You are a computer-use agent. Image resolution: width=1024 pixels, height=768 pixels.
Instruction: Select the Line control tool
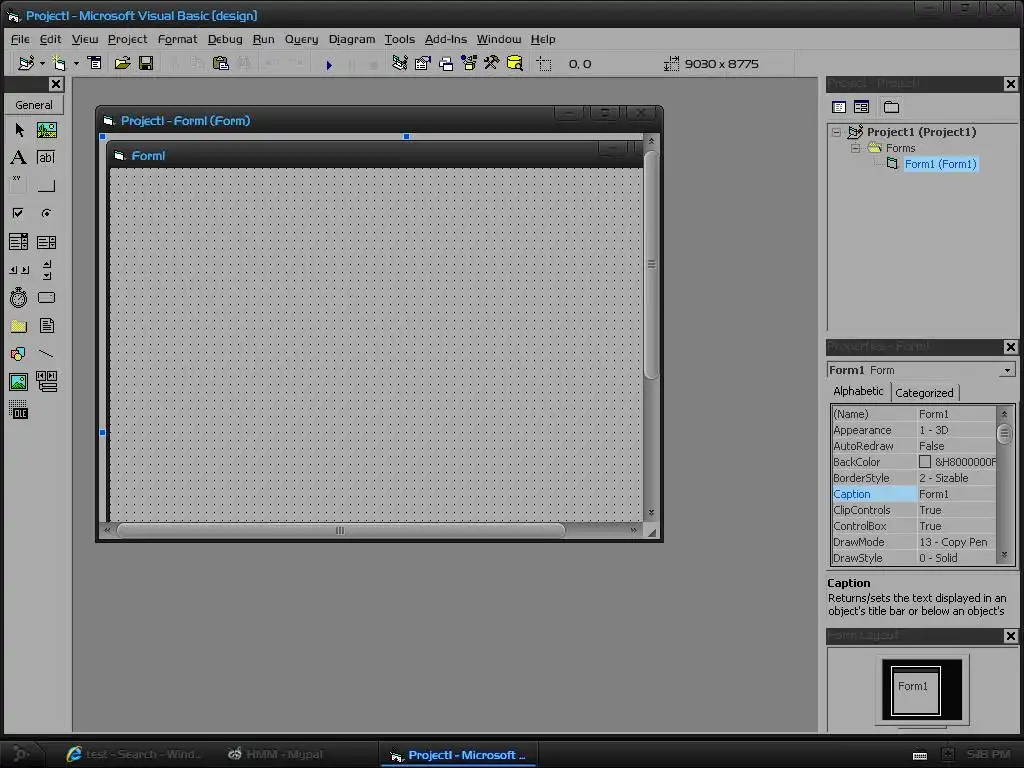46,354
